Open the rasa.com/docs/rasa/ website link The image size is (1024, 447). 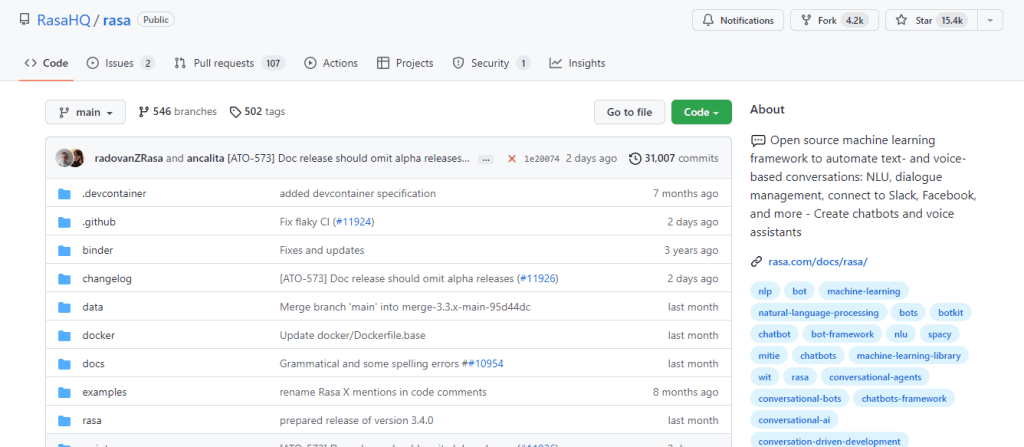[818, 261]
